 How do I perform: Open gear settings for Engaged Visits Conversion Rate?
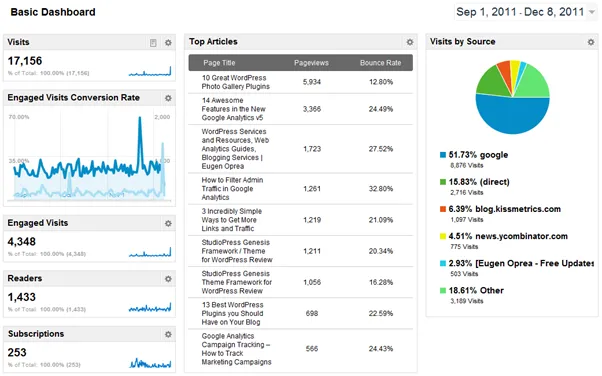pos(168,98)
